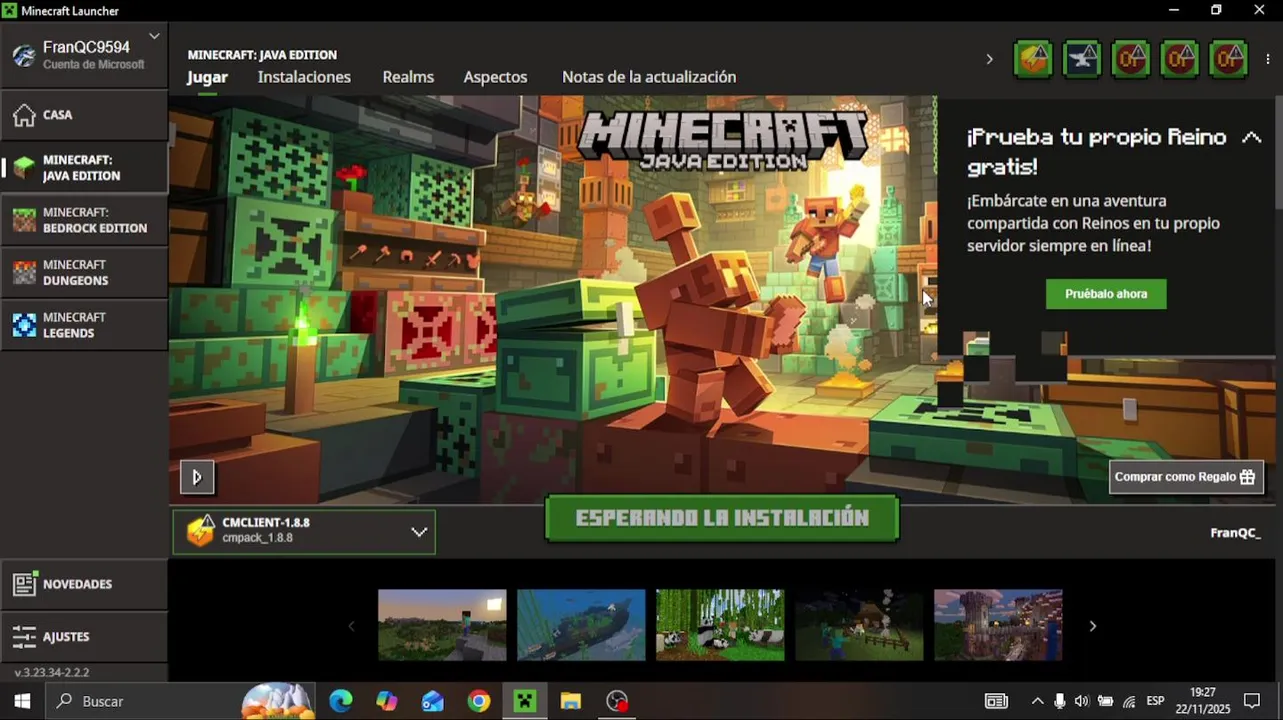
Task: Launch the Forge anvil quick-play icon
Action: (x=1082, y=59)
